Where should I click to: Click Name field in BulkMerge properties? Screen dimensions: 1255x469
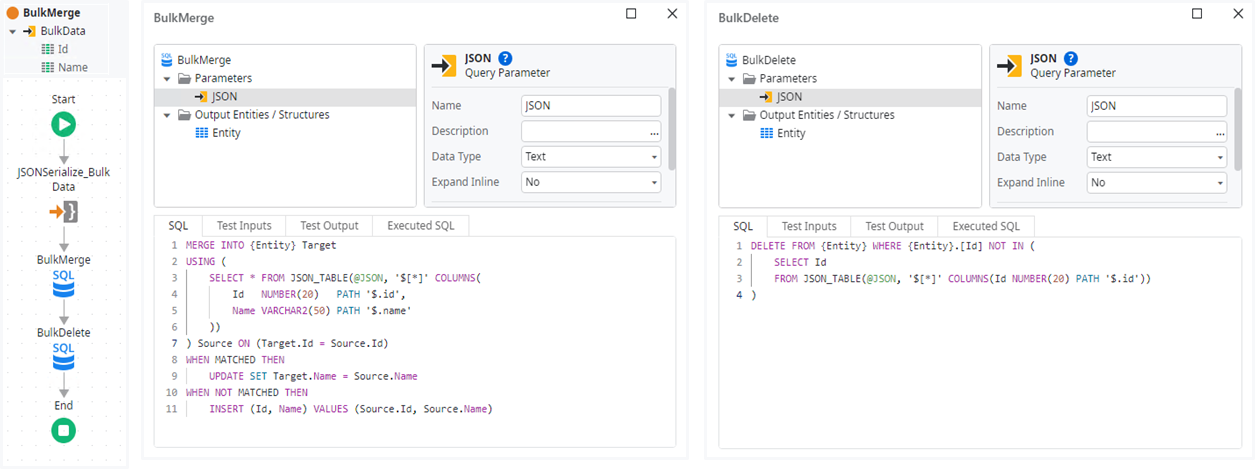[x=591, y=106]
